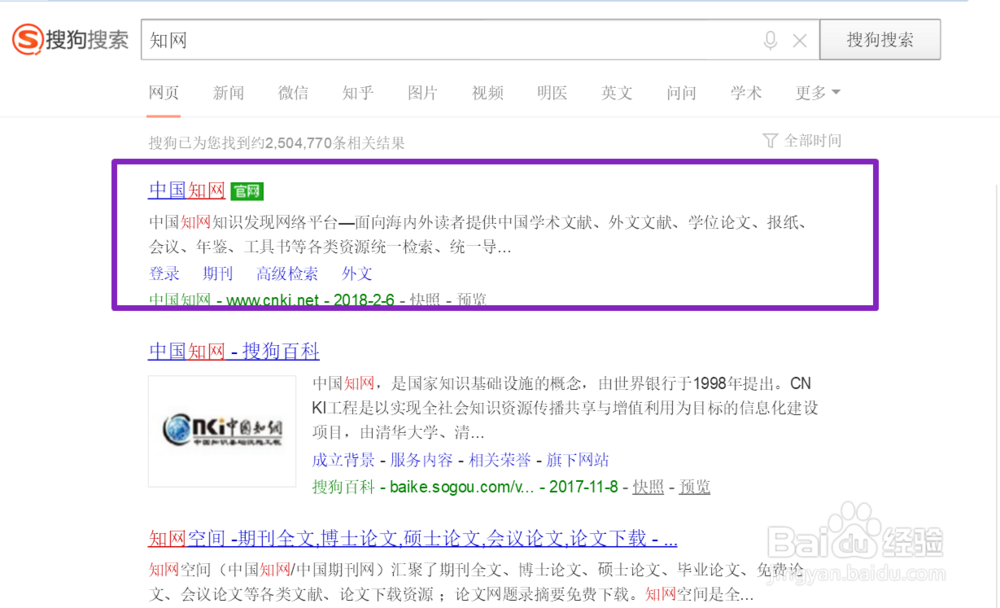The width and height of the screenshot is (1000, 608).
Task: Open the 知乎 search tab
Action: click(358, 93)
